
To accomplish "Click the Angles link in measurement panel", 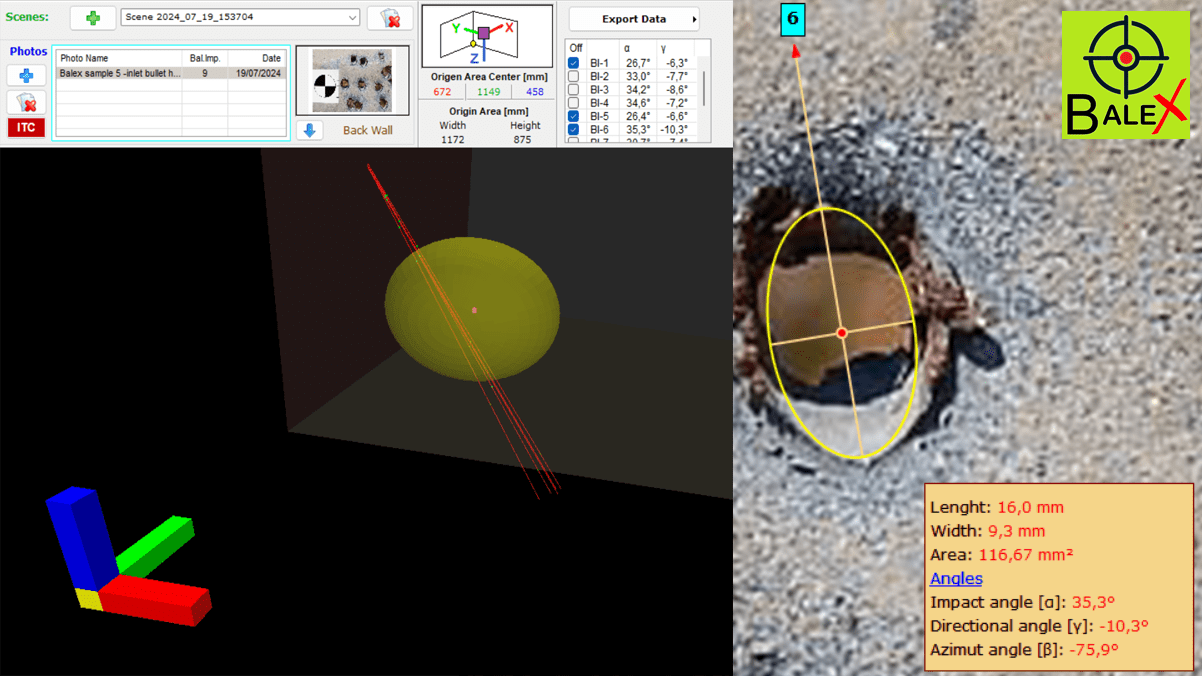I will [x=956, y=578].
